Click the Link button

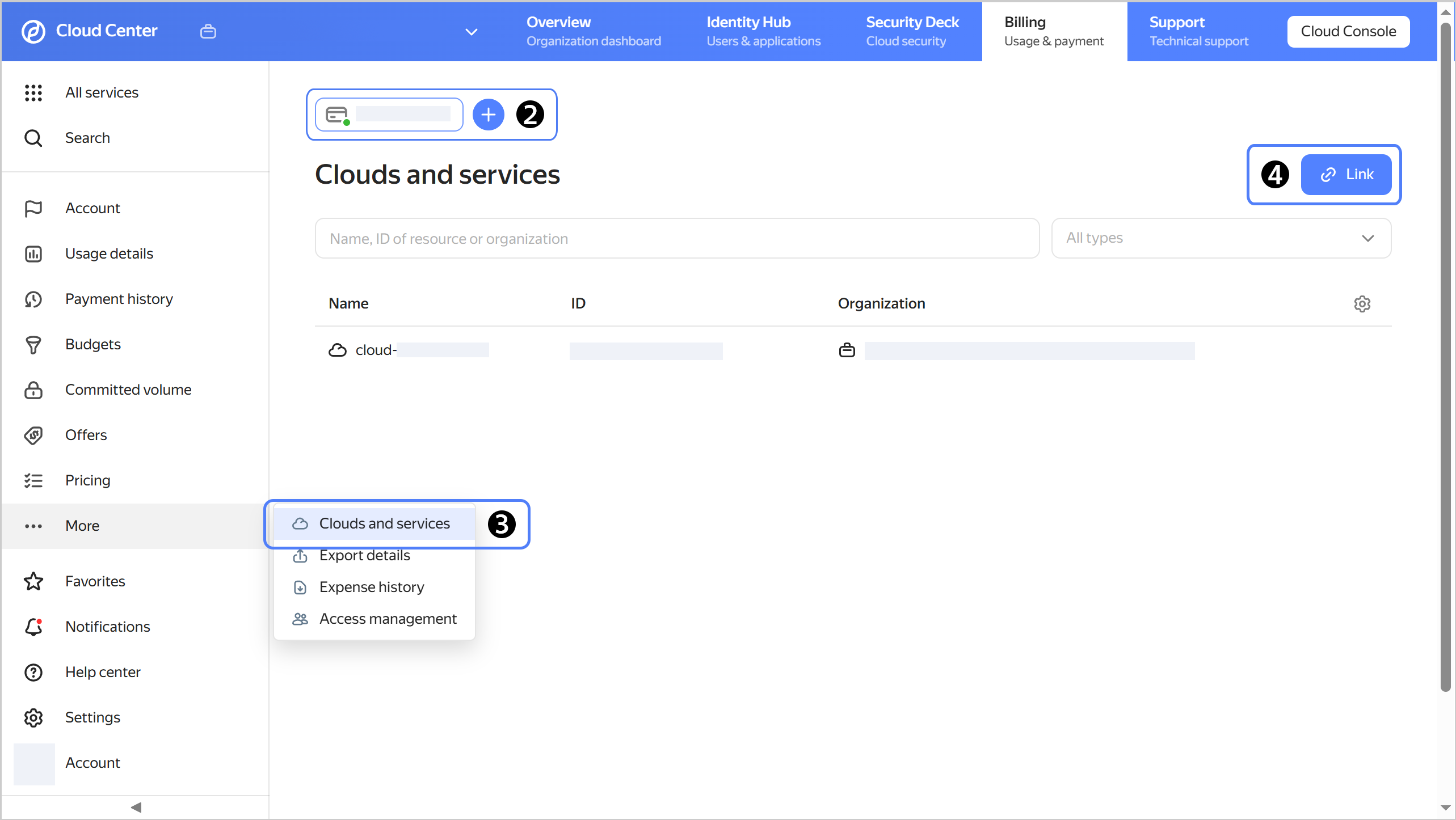pyautogui.click(x=1345, y=175)
